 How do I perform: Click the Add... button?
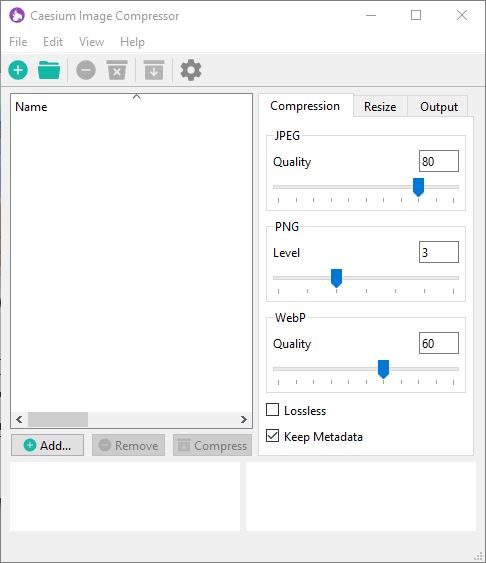tap(47, 445)
